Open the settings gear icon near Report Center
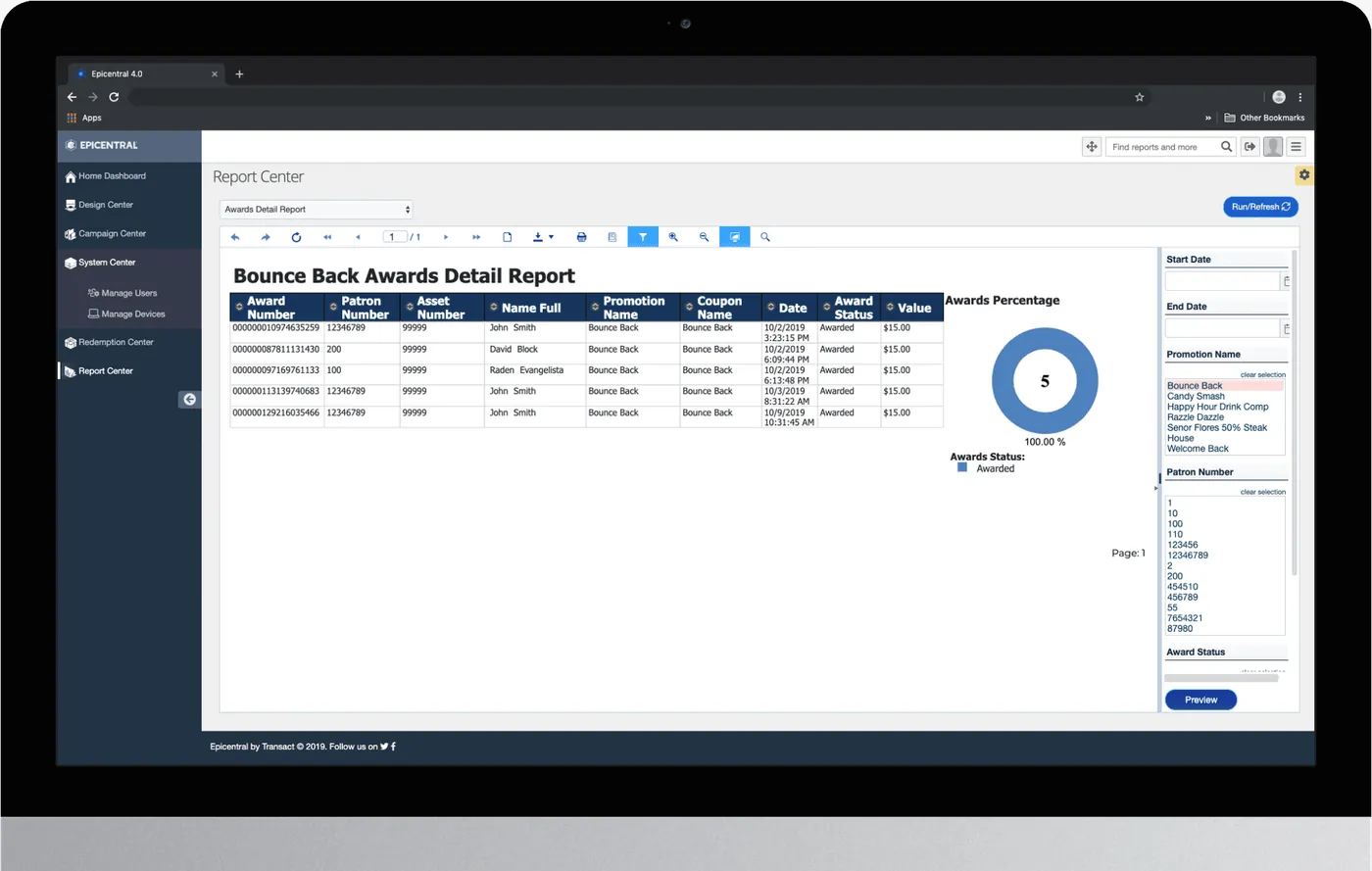 [x=1304, y=175]
